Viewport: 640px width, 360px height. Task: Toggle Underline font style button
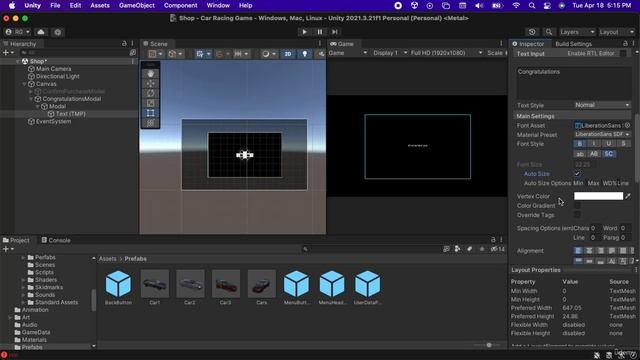(609, 144)
